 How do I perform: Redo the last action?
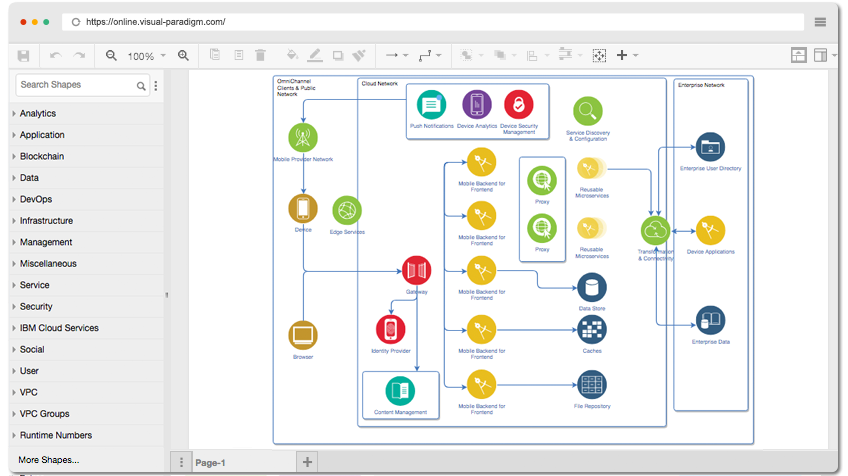tap(80, 55)
